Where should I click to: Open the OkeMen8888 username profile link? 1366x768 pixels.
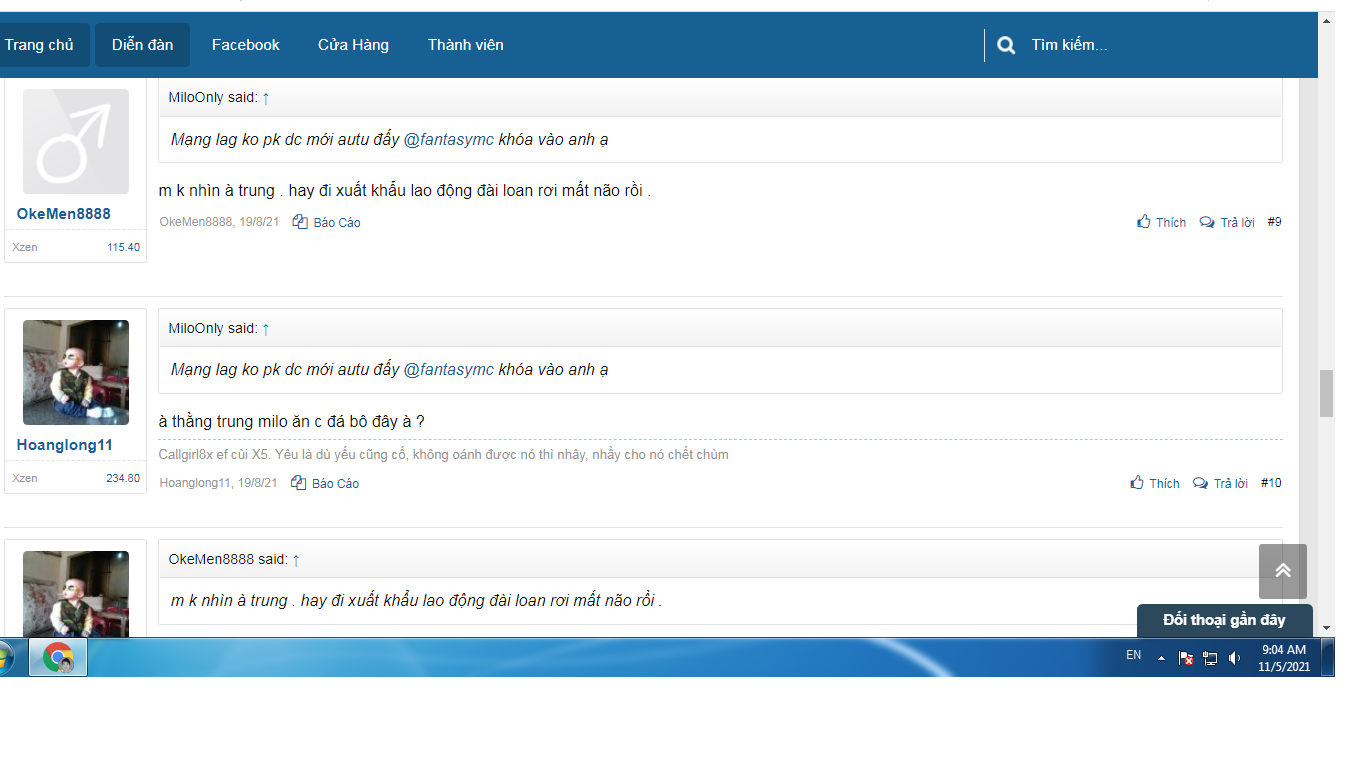(x=64, y=214)
